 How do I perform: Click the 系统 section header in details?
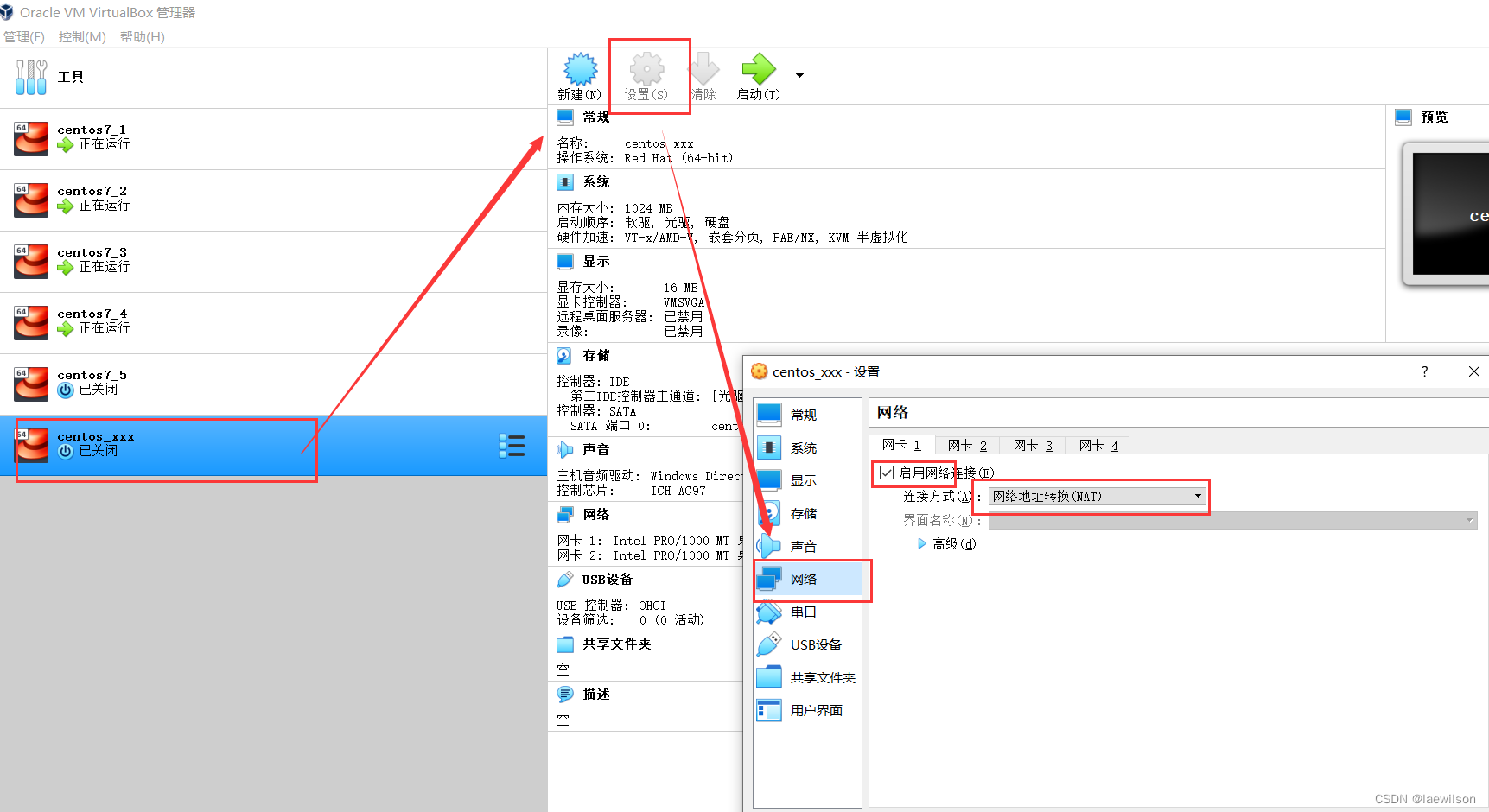click(596, 181)
